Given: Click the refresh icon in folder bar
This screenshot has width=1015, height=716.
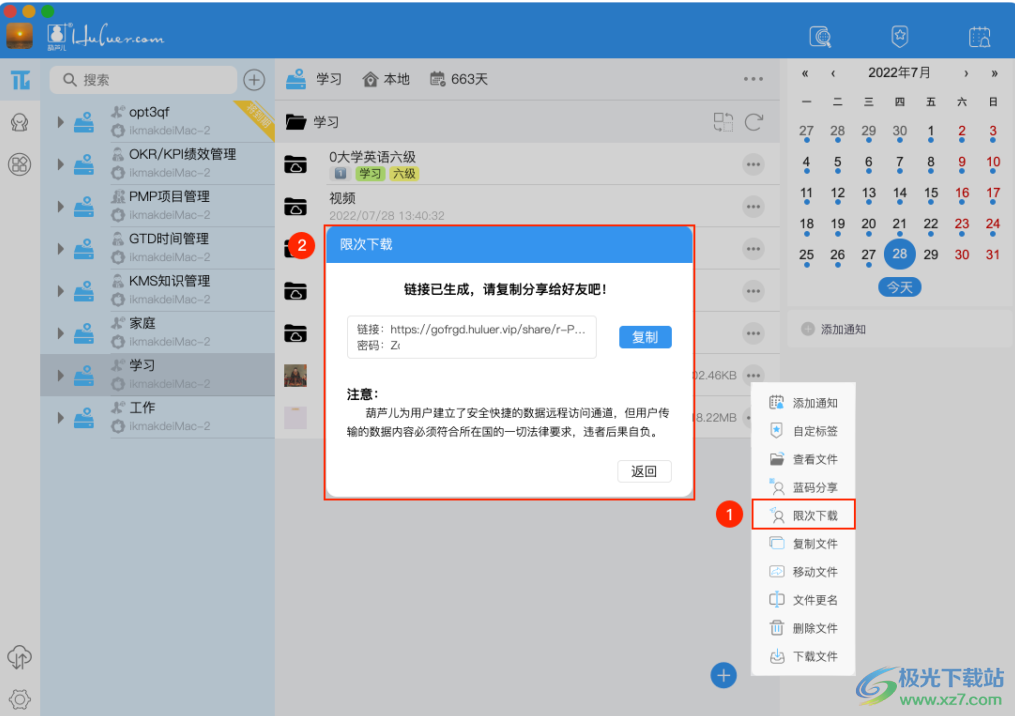Looking at the screenshot, I should 753,122.
